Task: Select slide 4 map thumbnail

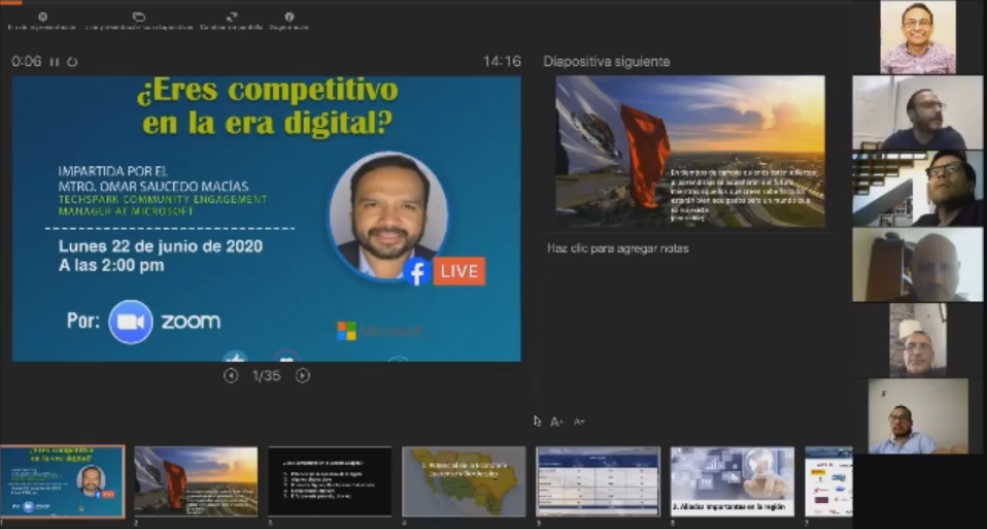Action: 464,481
